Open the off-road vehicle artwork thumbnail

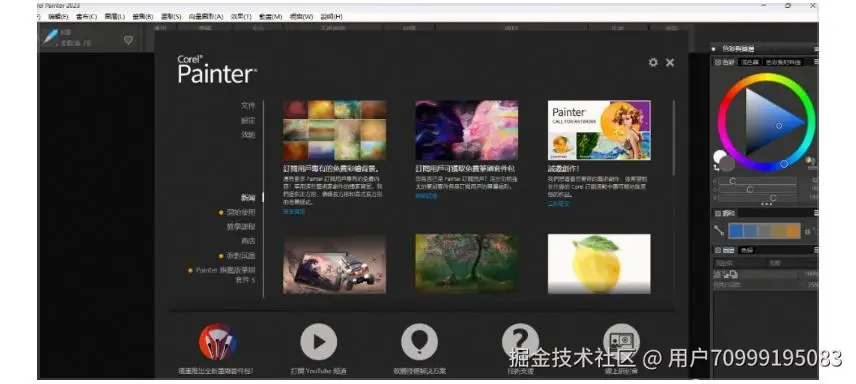tap(334, 264)
